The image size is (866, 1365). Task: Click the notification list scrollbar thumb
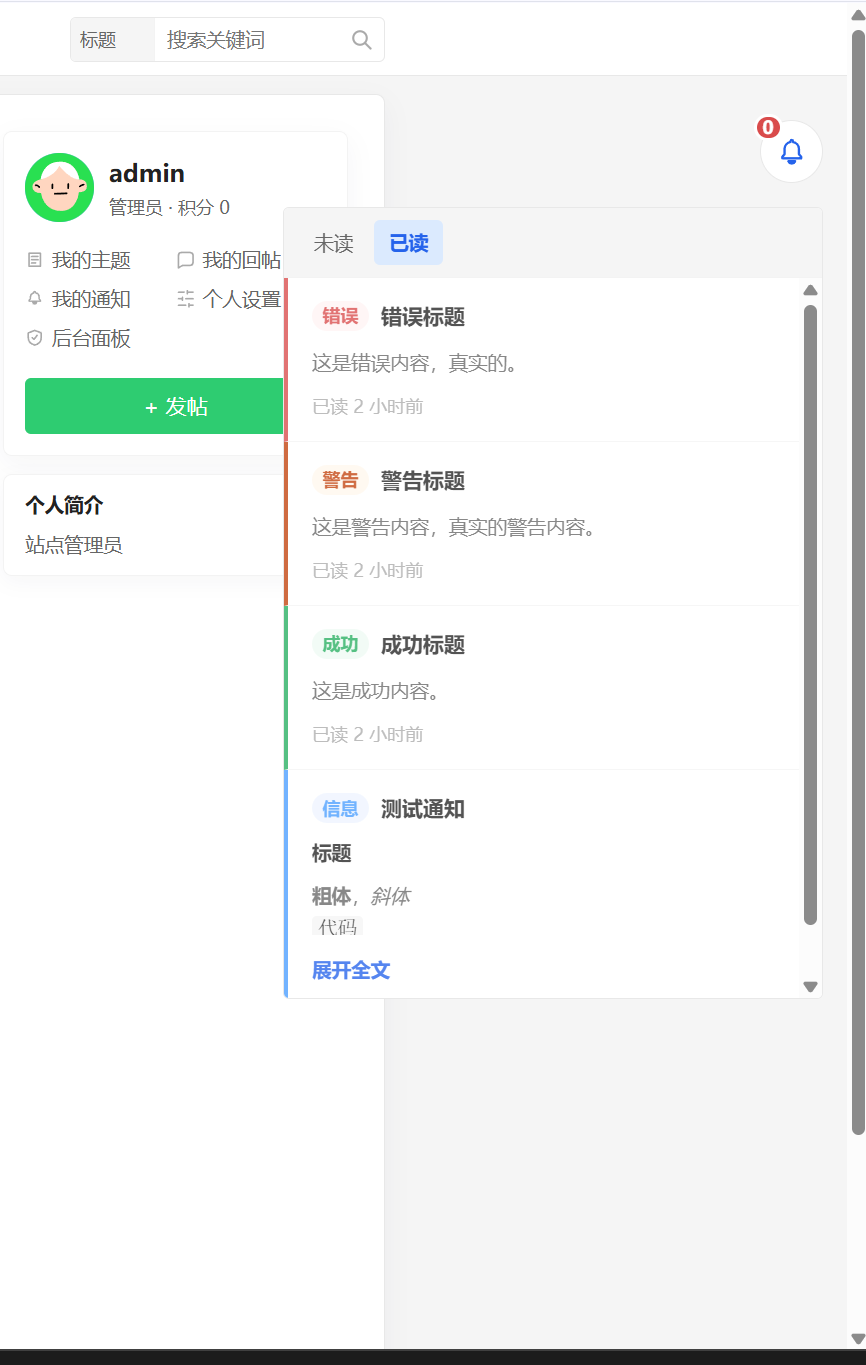tap(811, 615)
